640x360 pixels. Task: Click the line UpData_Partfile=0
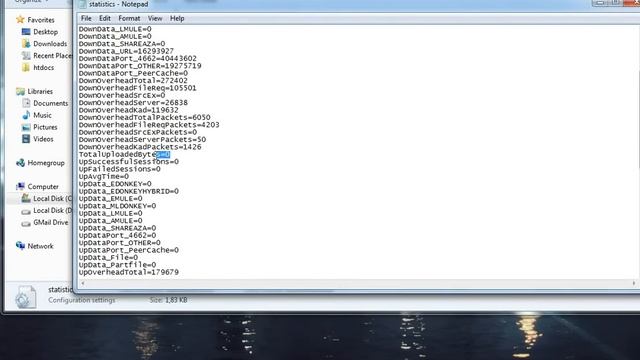(117, 265)
